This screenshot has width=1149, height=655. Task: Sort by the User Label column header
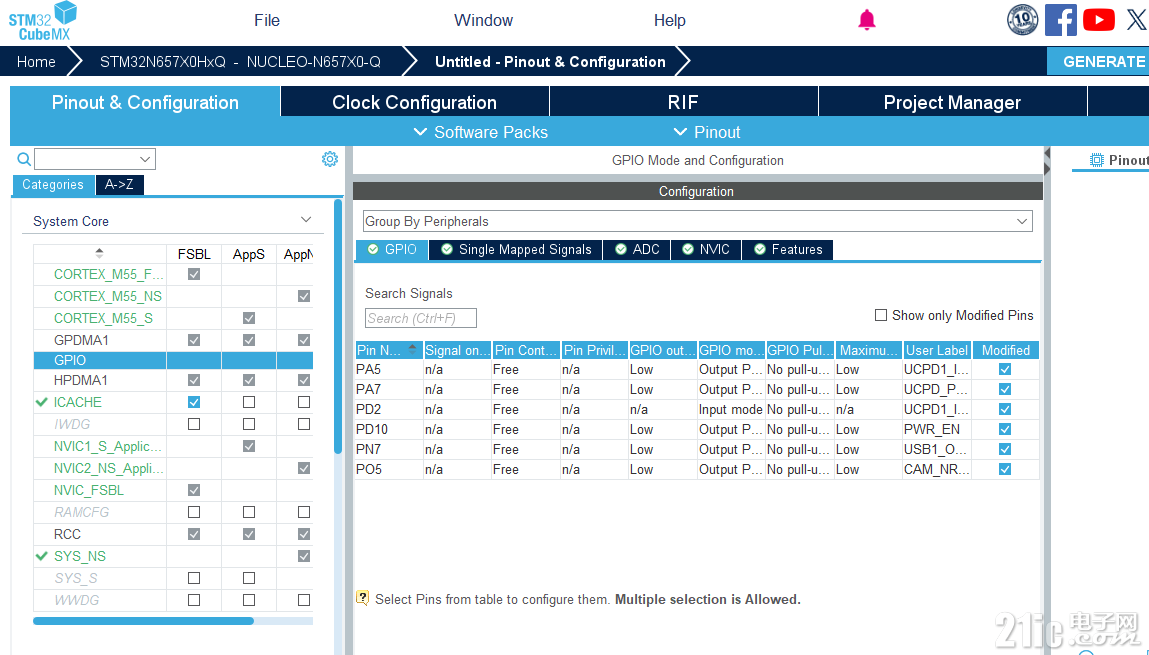point(937,350)
